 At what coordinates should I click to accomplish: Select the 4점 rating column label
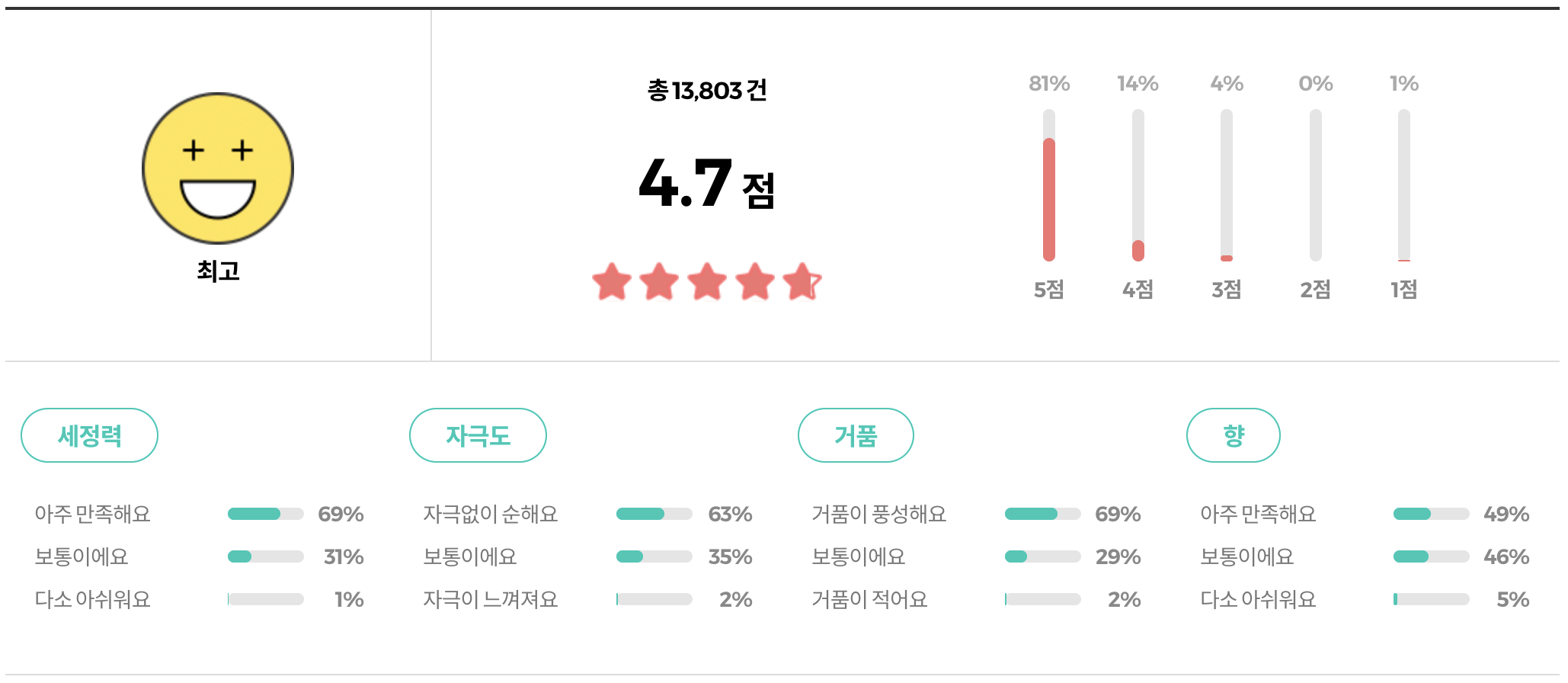(x=1139, y=290)
